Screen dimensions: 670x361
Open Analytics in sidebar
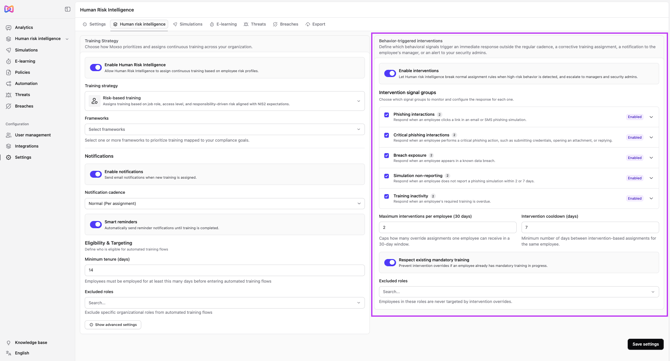24,27
